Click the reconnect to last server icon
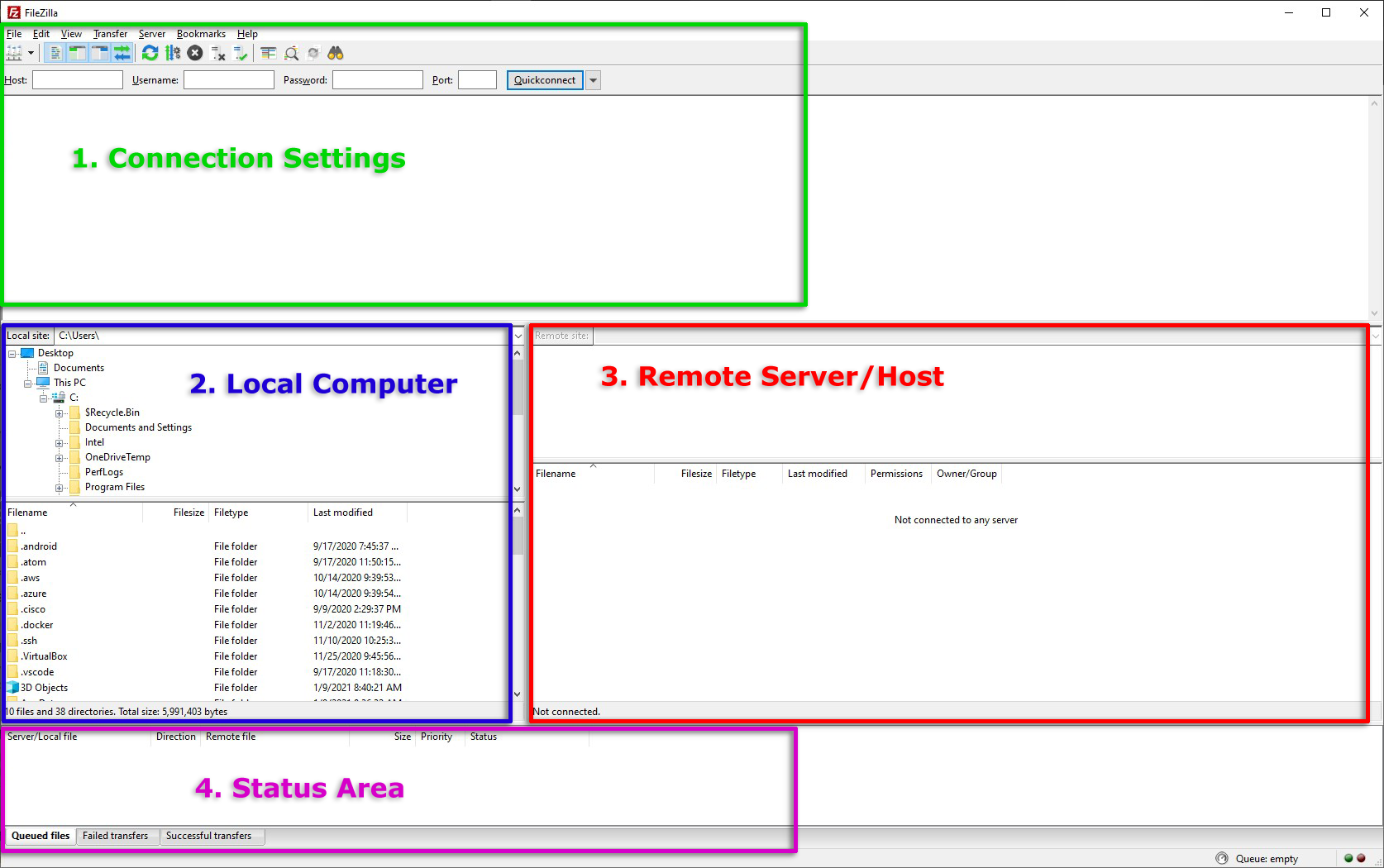Screen dimensions: 1384x868 coord(241,53)
